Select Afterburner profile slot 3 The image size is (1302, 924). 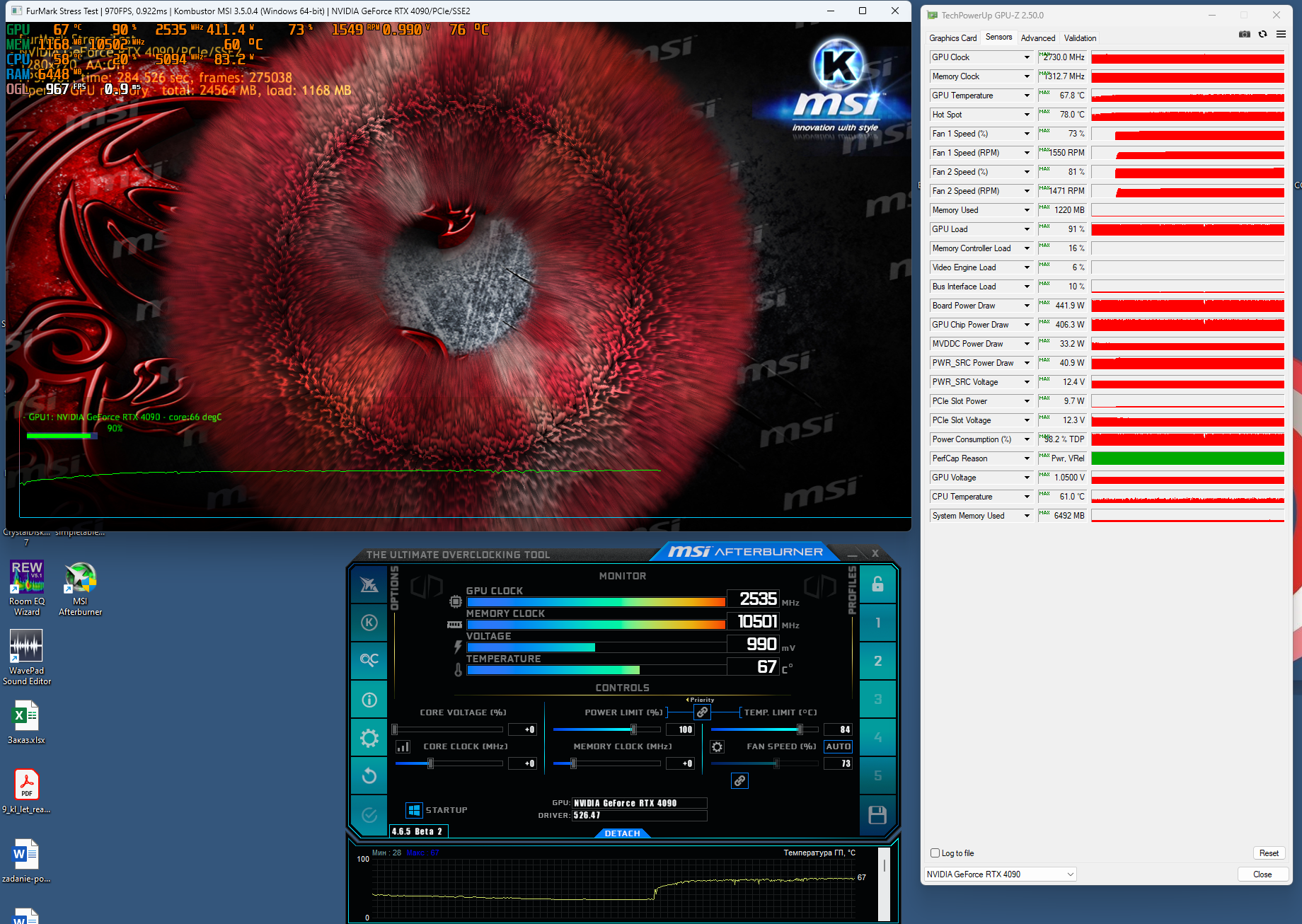[x=877, y=699]
